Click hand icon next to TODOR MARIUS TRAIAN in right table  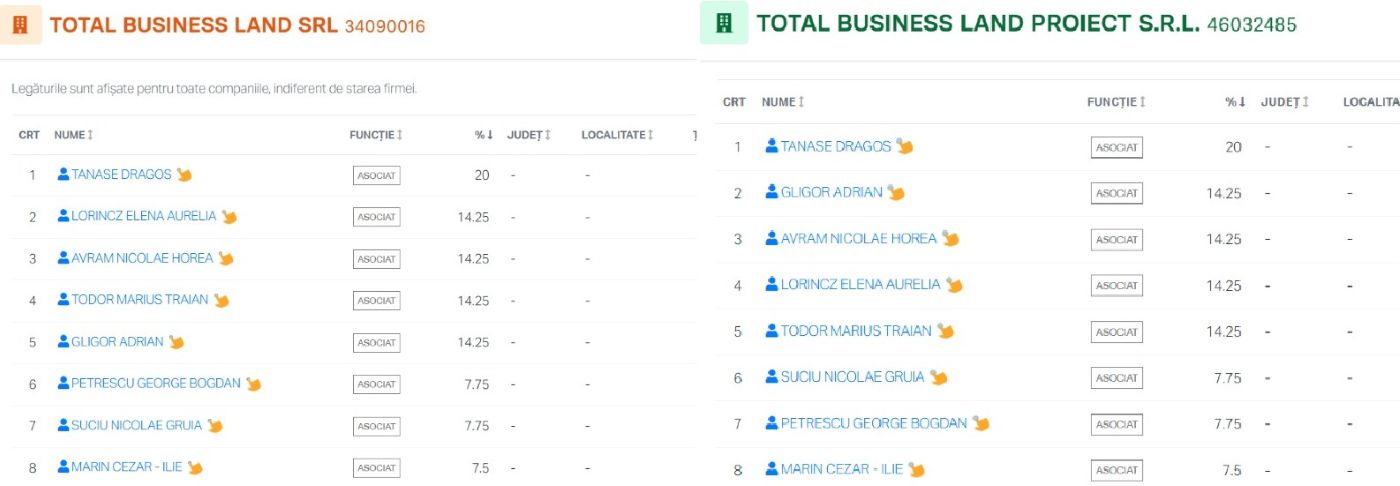click(x=945, y=331)
